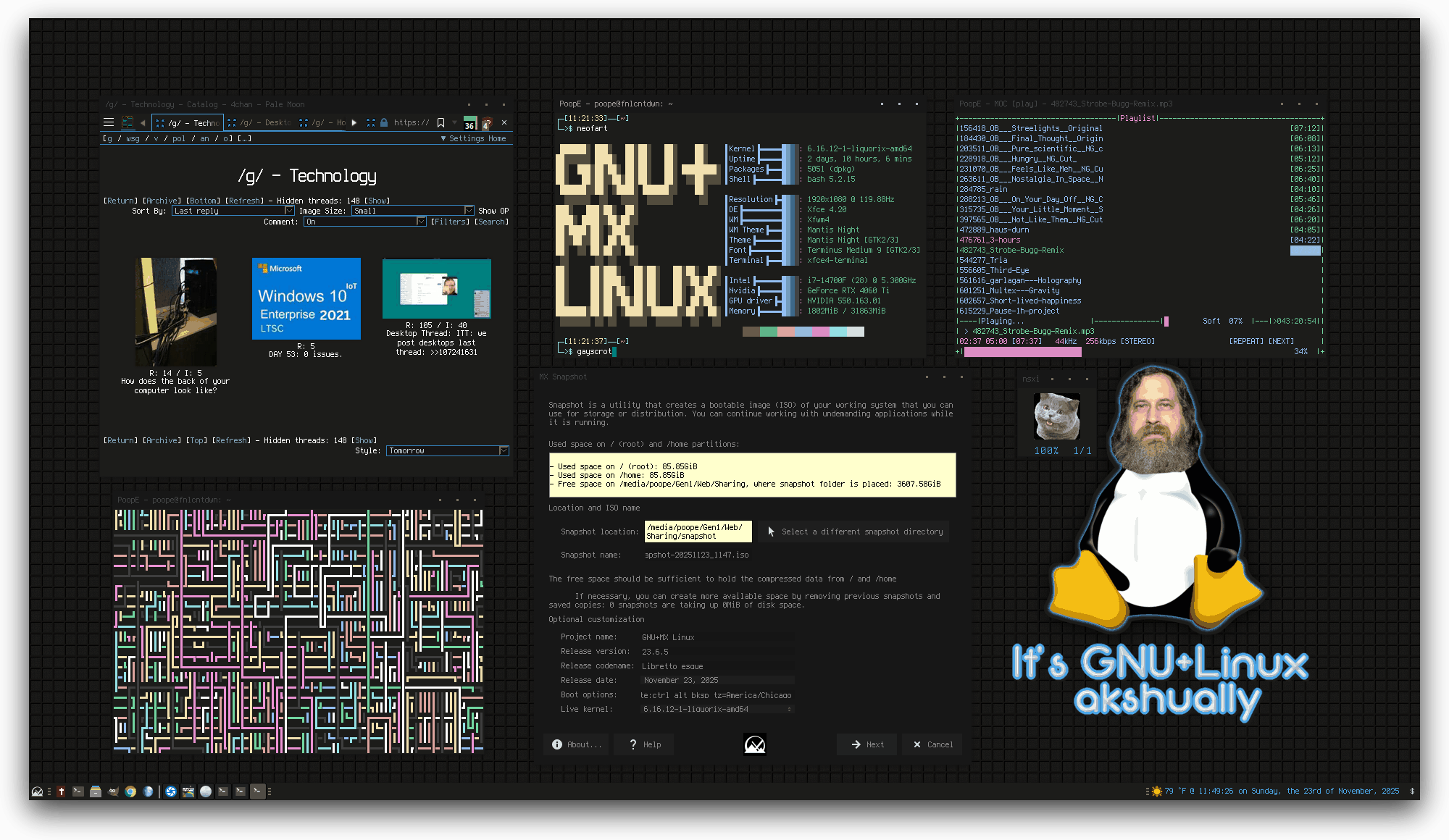Viewport: 1449px width, 840px height.
Task: Click Next in the MX Snapshot wizard
Action: click(x=867, y=744)
